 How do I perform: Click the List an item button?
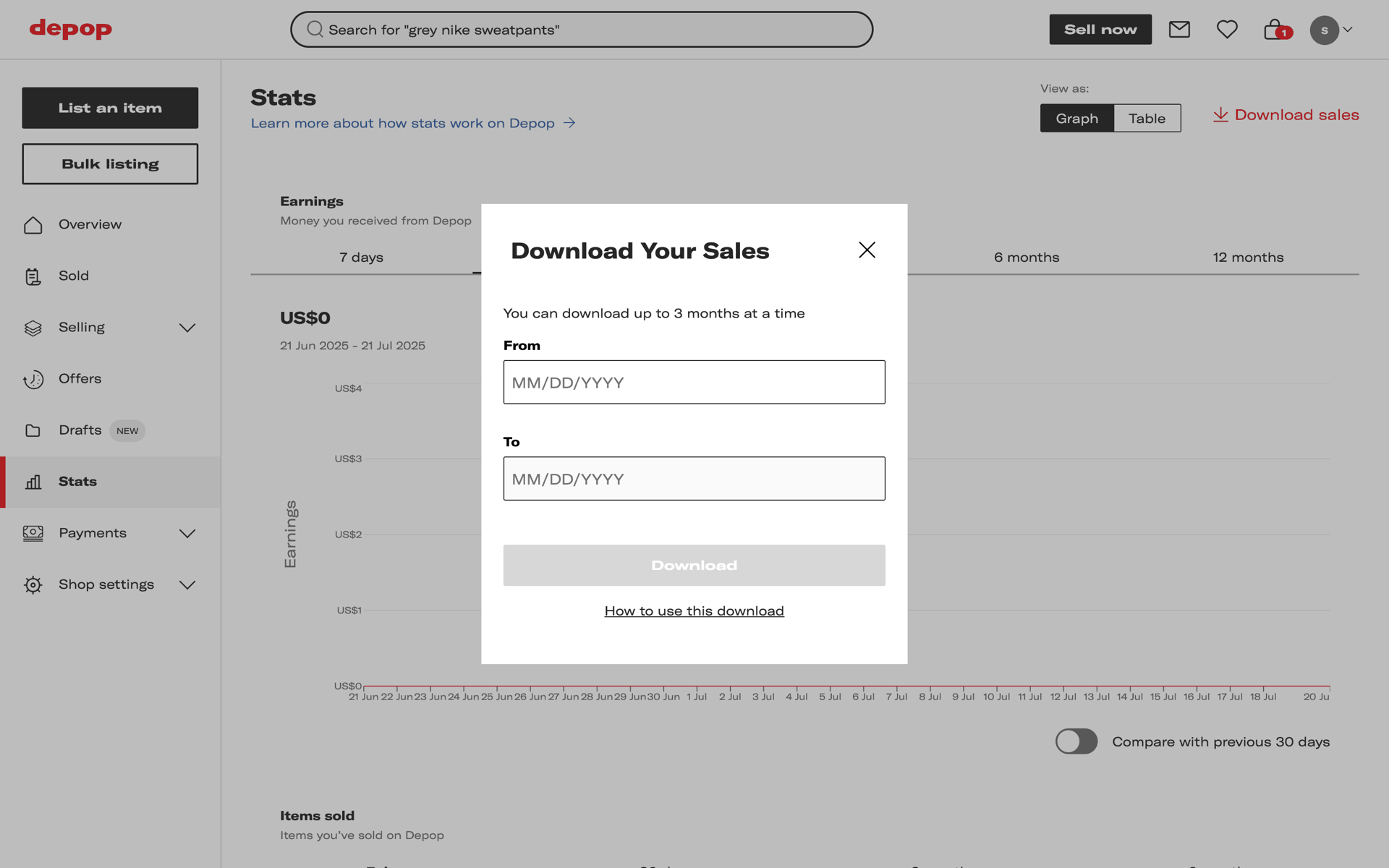coord(110,108)
